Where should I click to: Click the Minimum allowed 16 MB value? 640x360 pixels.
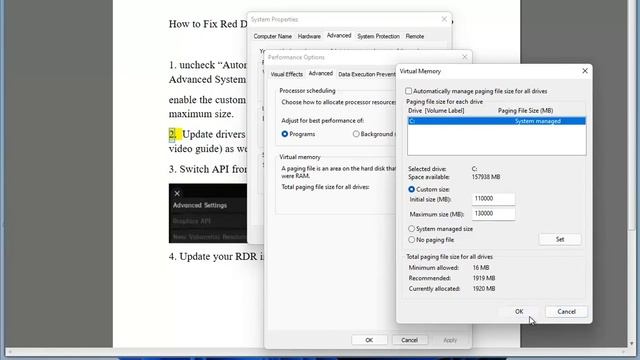481,268
